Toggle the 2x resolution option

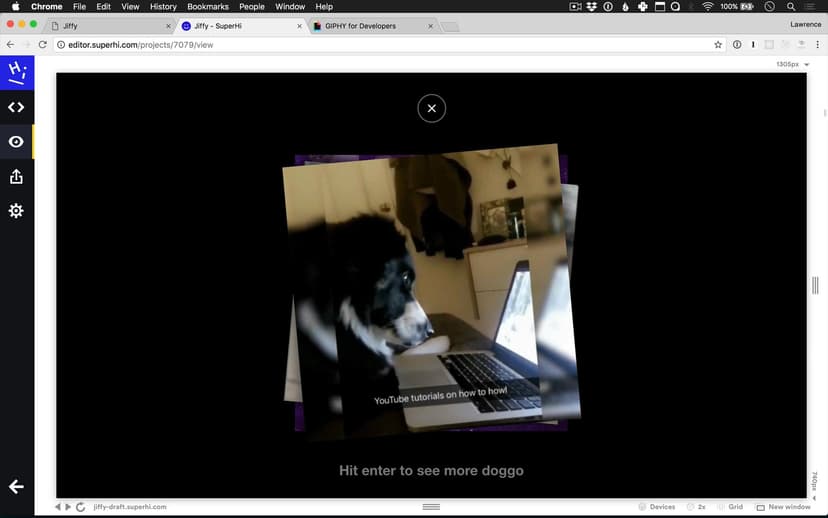pos(696,507)
